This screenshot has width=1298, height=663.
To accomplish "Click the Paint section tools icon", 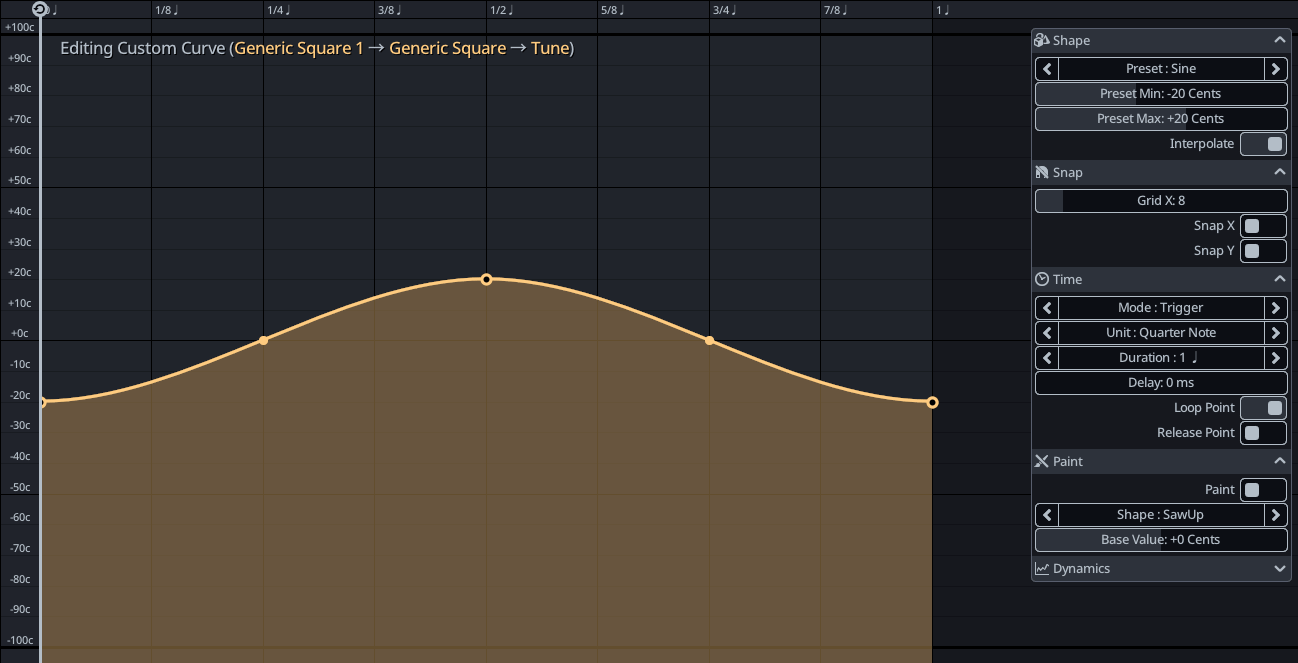I will pos(1042,461).
